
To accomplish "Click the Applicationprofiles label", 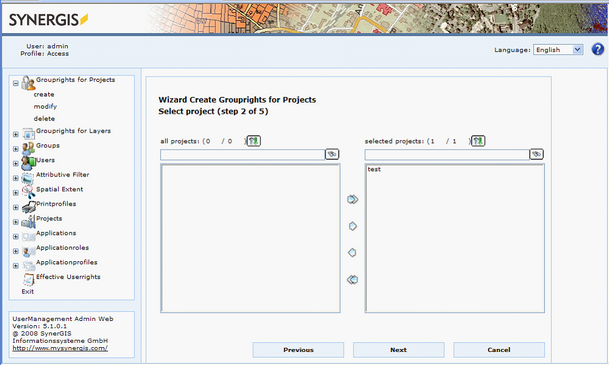I will (x=67, y=262).
